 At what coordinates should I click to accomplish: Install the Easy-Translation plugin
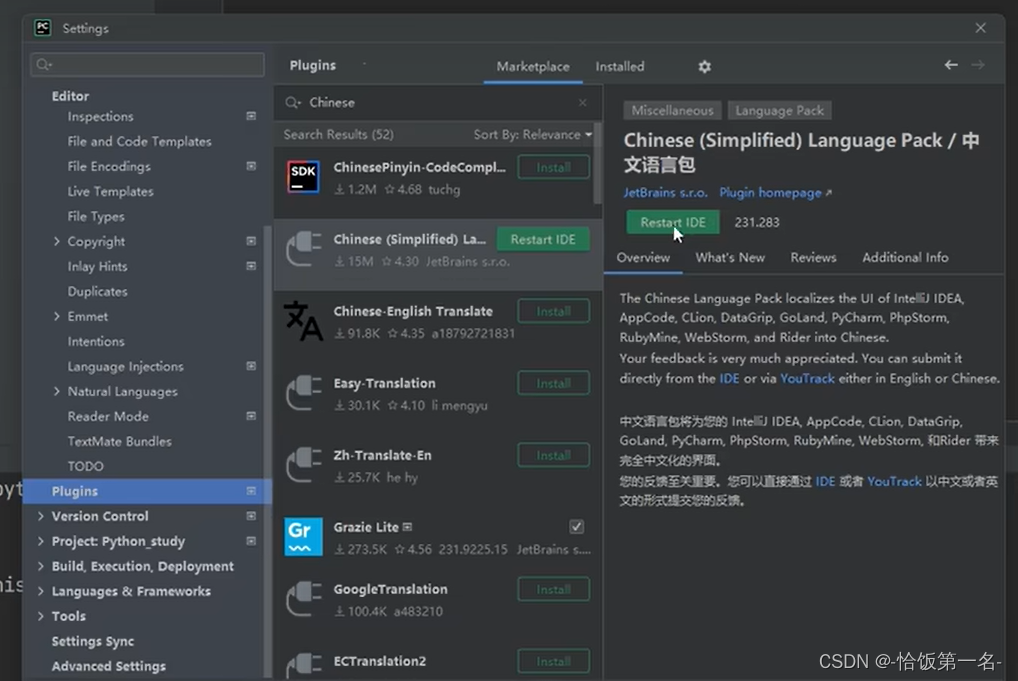coord(554,384)
